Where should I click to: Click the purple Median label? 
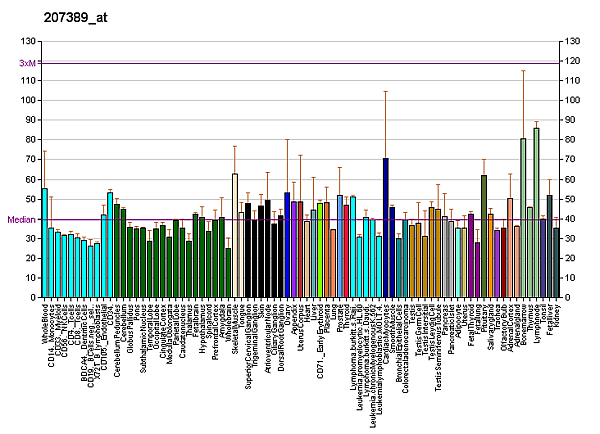[21, 219]
